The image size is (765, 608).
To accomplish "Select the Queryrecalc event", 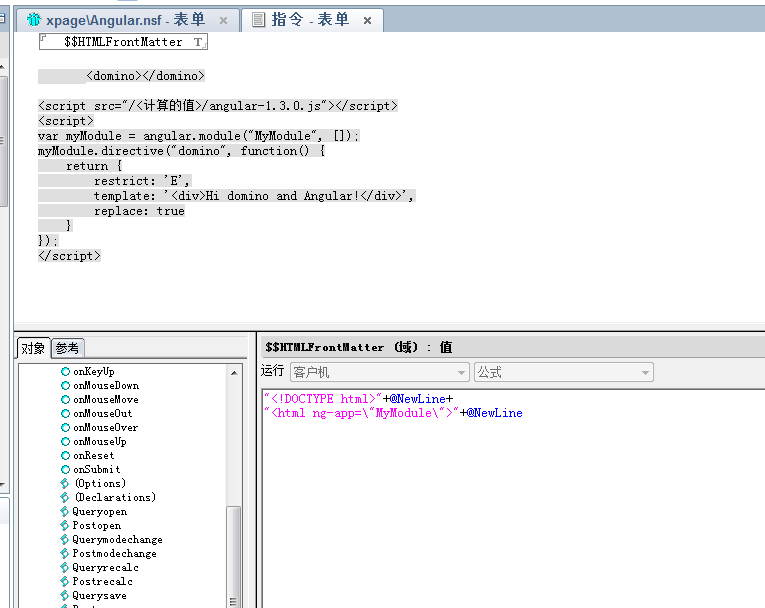I will [105, 567].
